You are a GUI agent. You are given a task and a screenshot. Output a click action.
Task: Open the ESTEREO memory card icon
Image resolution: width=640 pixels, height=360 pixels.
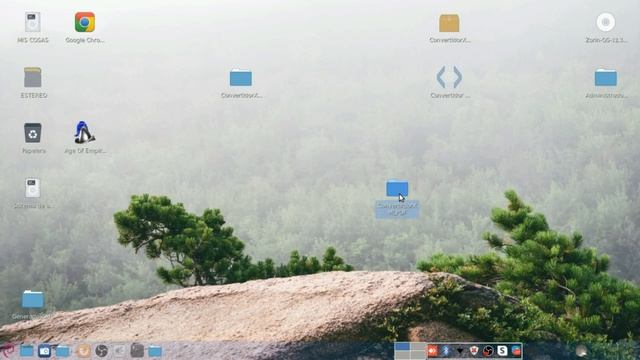pyautogui.click(x=33, y=77)
